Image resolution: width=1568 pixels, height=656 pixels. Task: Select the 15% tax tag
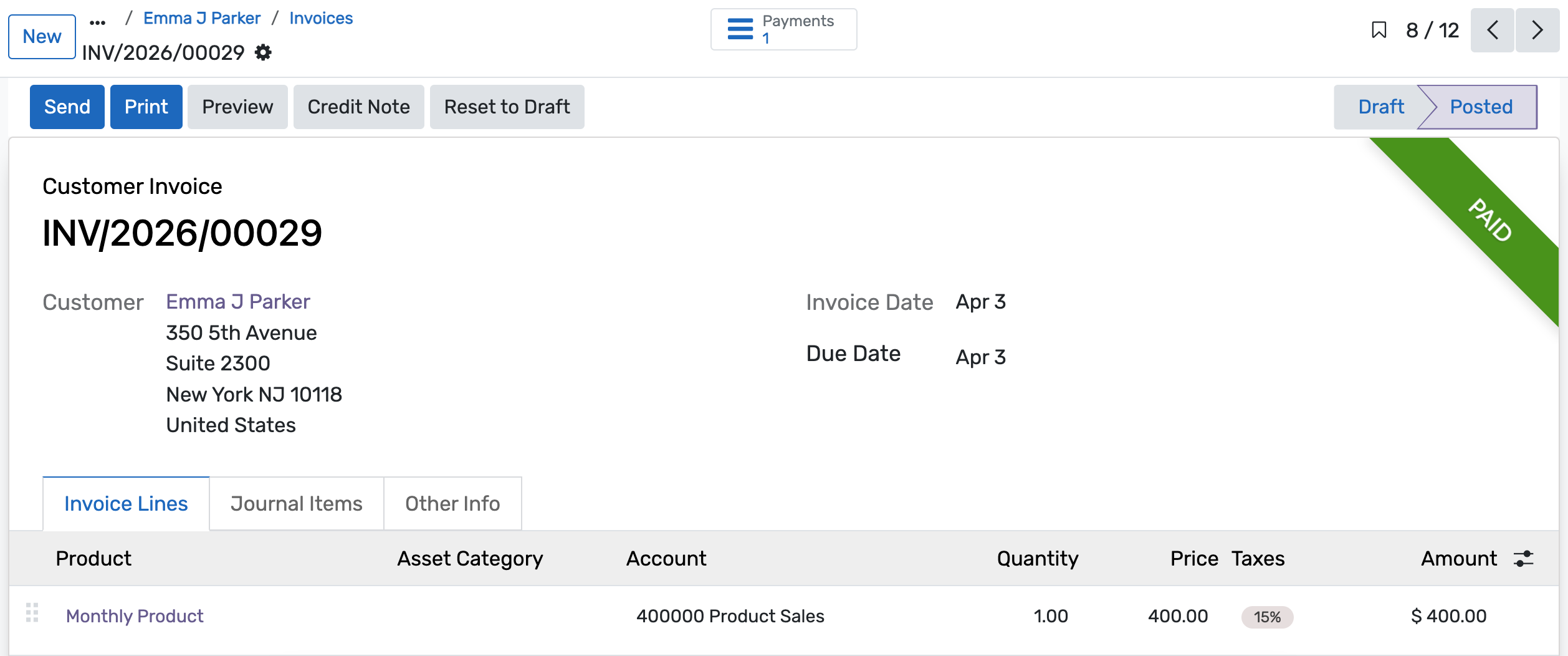tap(1266, 617)
